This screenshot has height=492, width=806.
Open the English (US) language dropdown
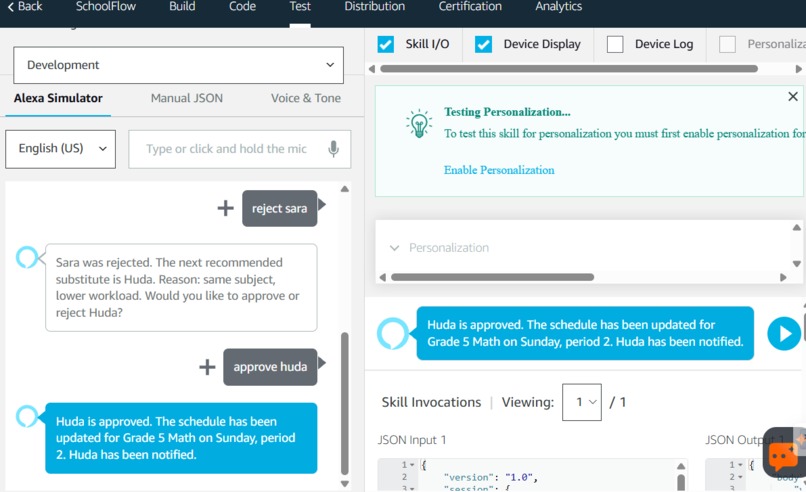click(60, 149)
